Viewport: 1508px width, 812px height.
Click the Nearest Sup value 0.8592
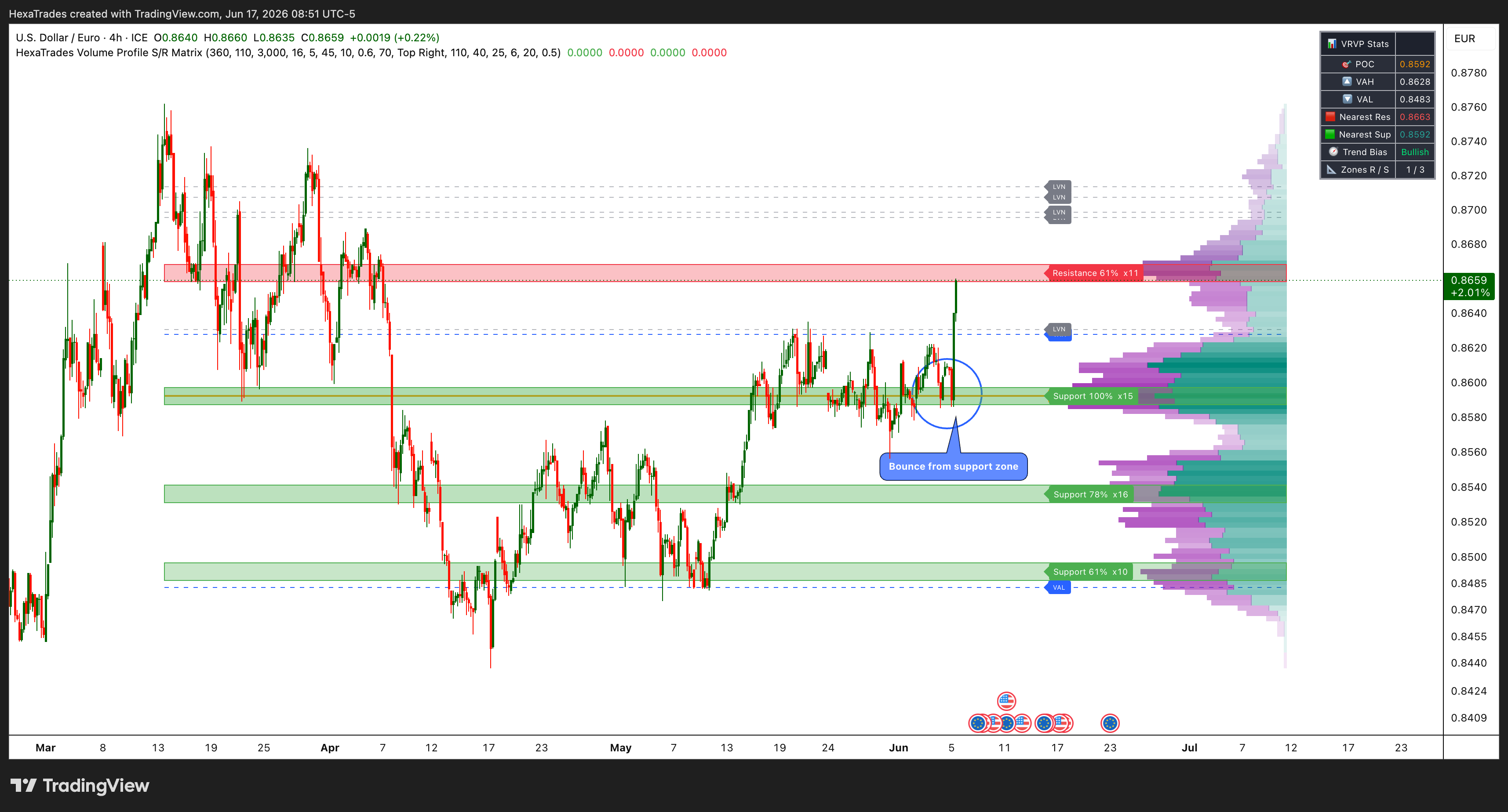(1414, 134)
